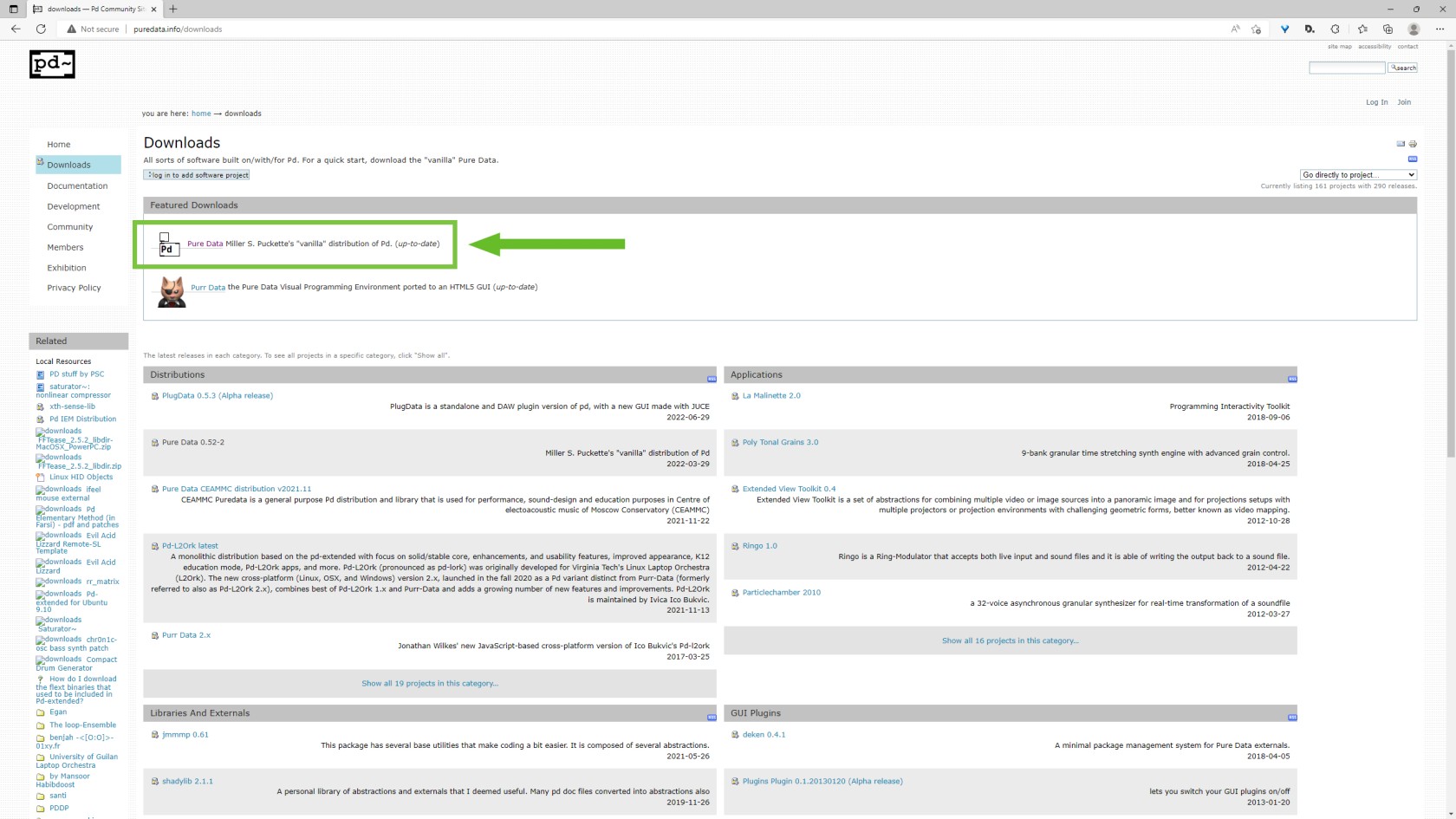The width and height of the screenshot is (1456, 819).
Task: Click log in to add software project
Action: 197,175
